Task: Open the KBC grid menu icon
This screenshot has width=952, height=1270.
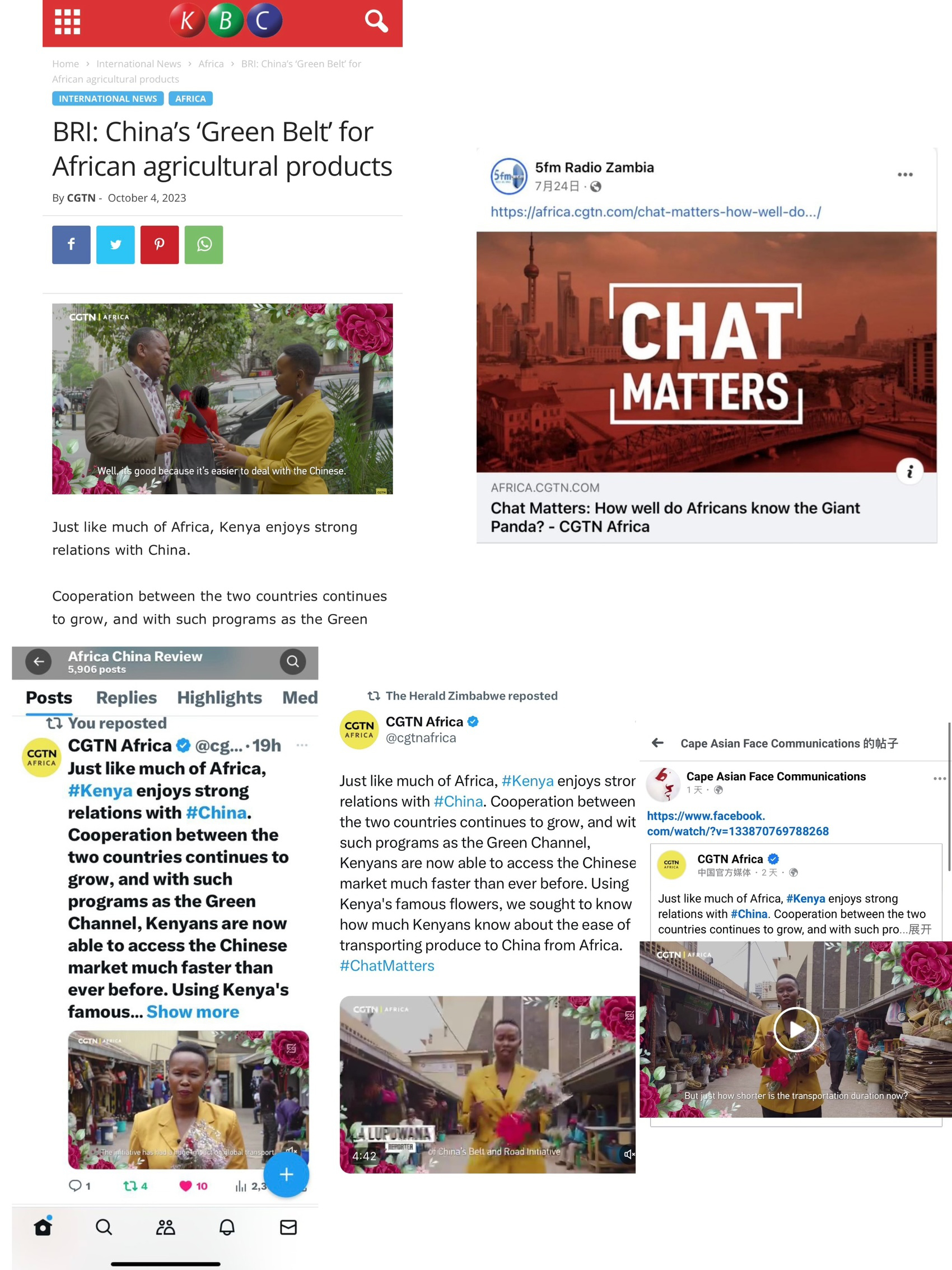Action: [x=67, y=22]
